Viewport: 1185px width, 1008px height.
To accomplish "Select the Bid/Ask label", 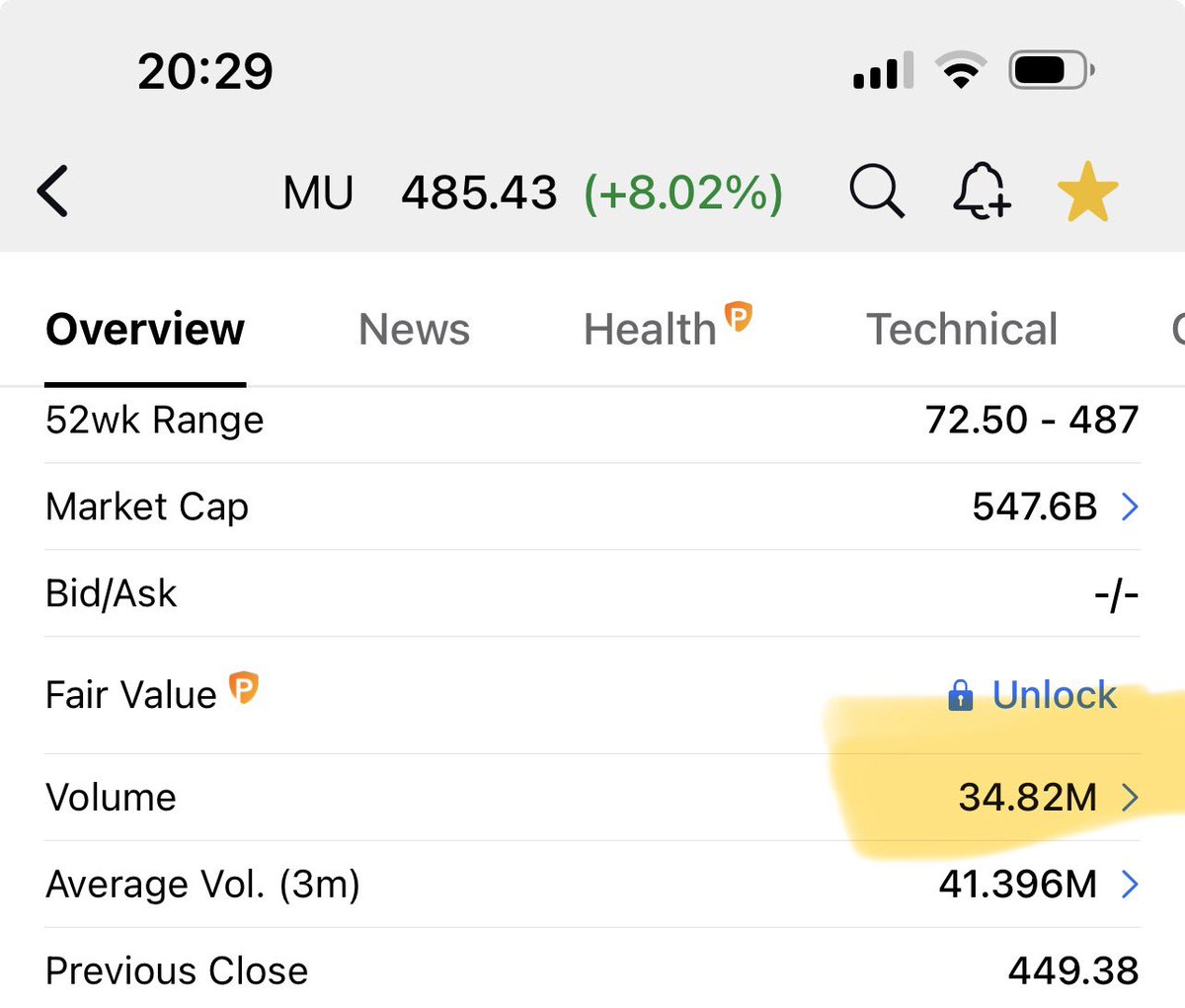I will click(112, 593).
